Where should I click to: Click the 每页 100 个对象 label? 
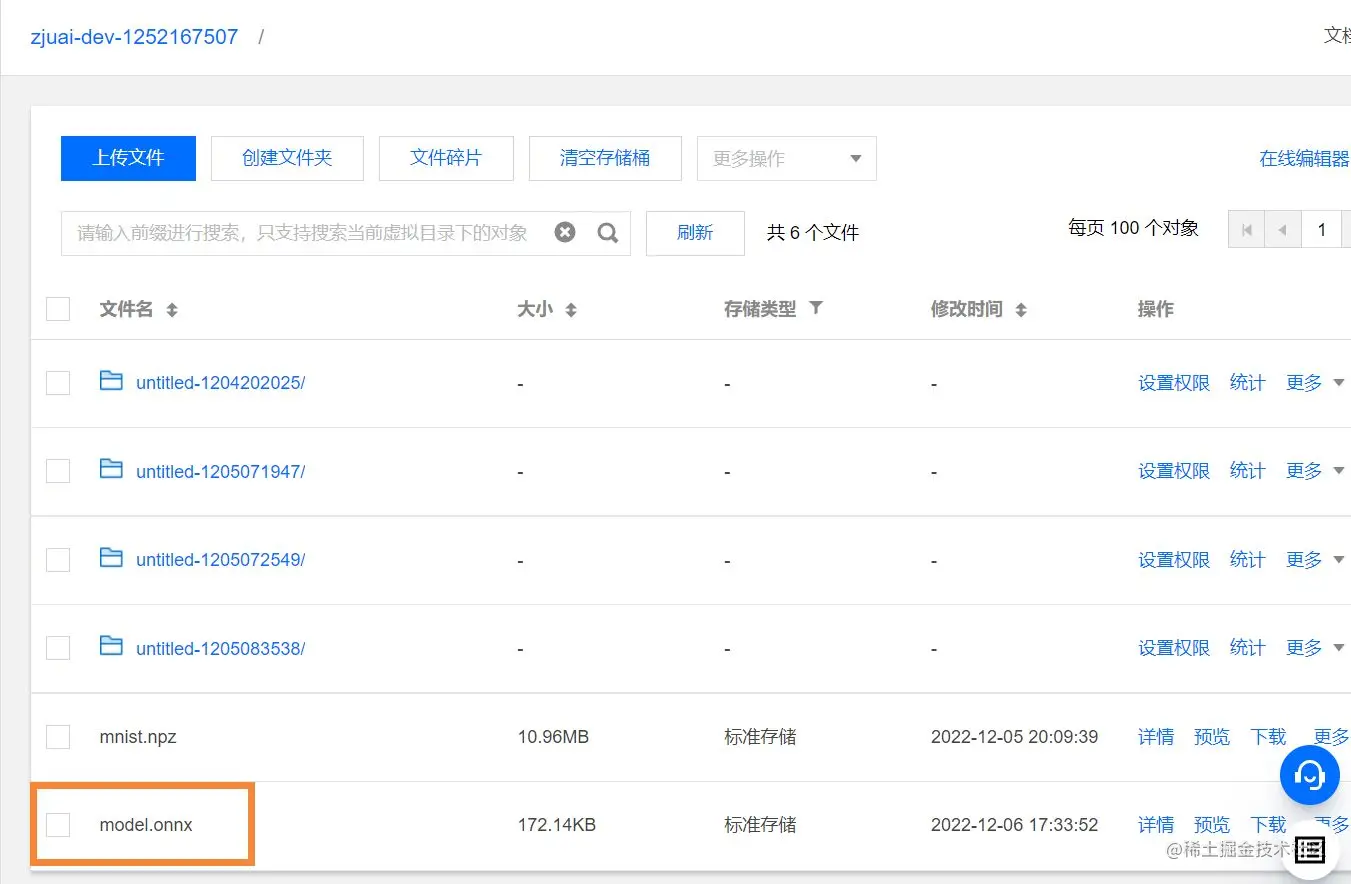coord(1133,228)
